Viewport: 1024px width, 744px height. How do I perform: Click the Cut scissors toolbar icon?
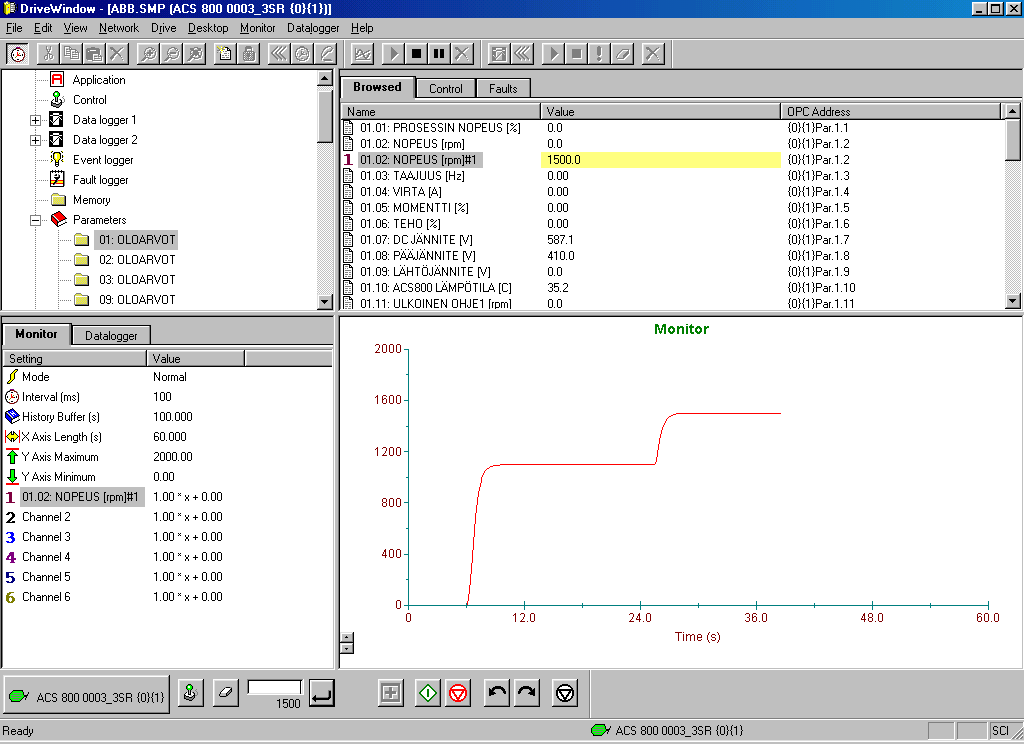pos(48,54)
